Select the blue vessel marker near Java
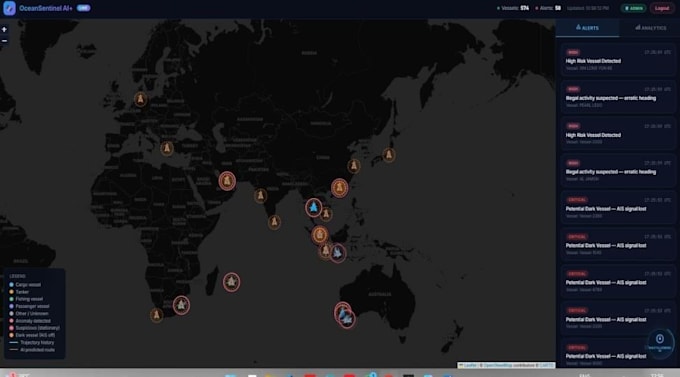 pyautogui.click(x=337, y=252)
